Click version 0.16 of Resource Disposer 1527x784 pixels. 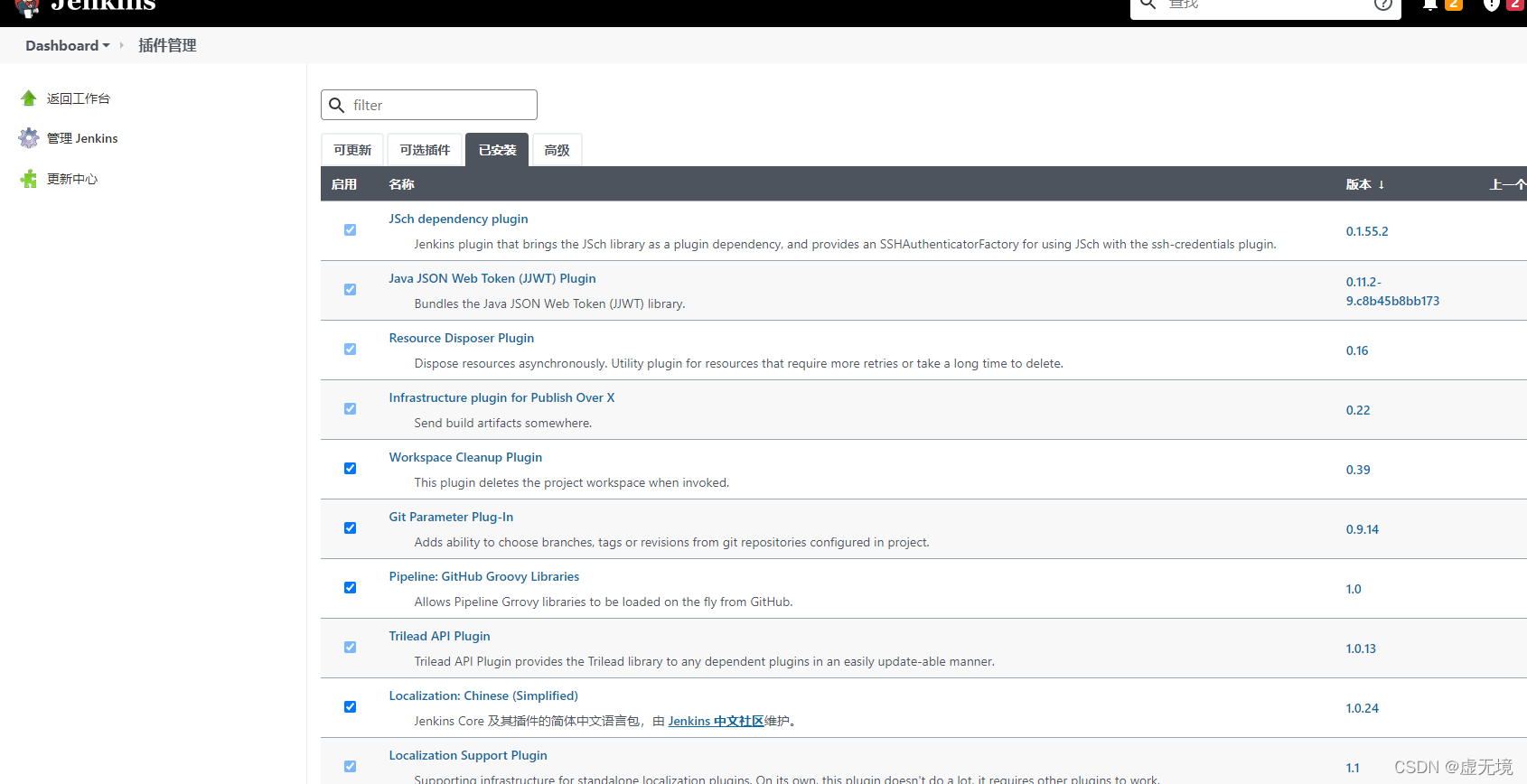click(1357, 351)
